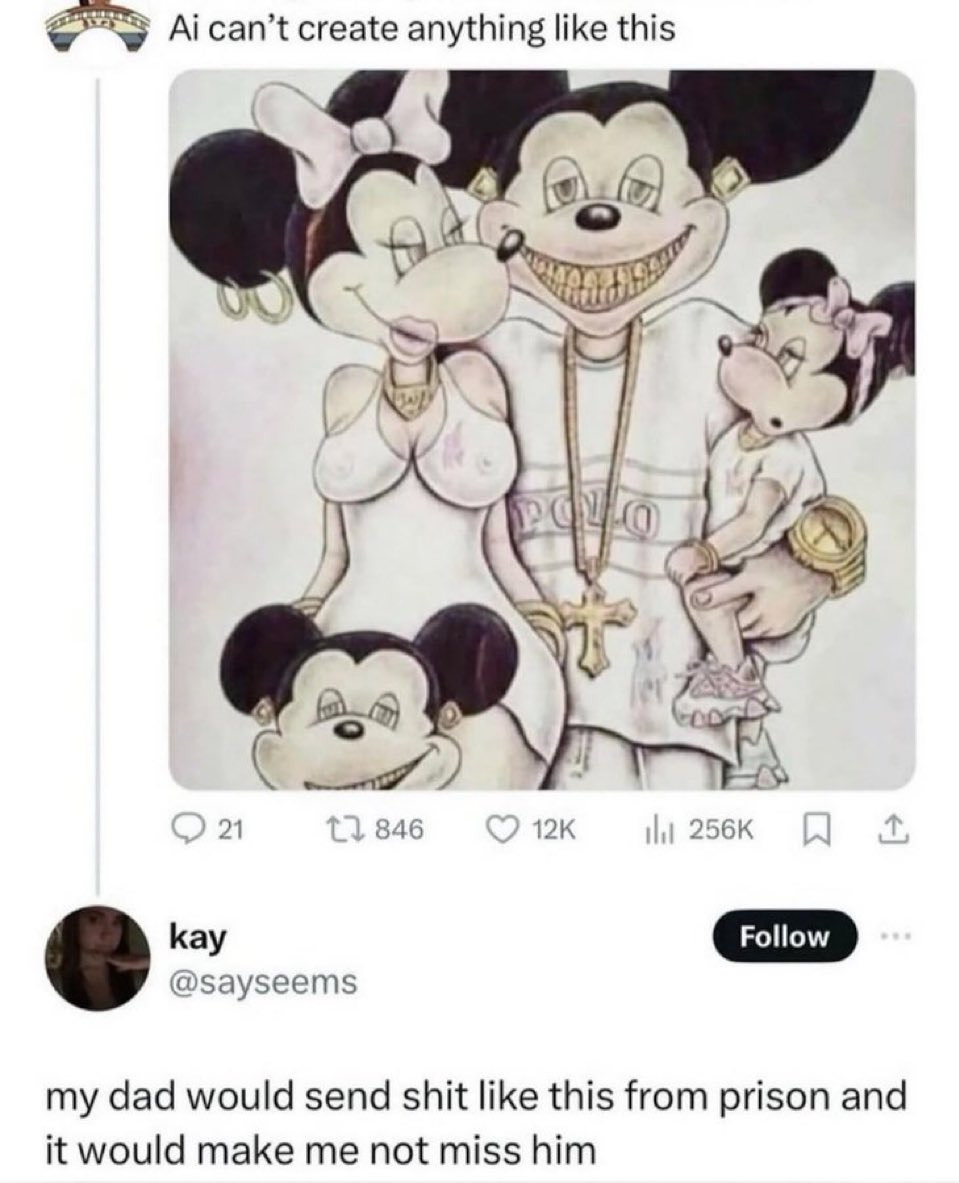959x1183 pixels.
Task: Open the three-dot more options menu
Action: click(894, 937)
